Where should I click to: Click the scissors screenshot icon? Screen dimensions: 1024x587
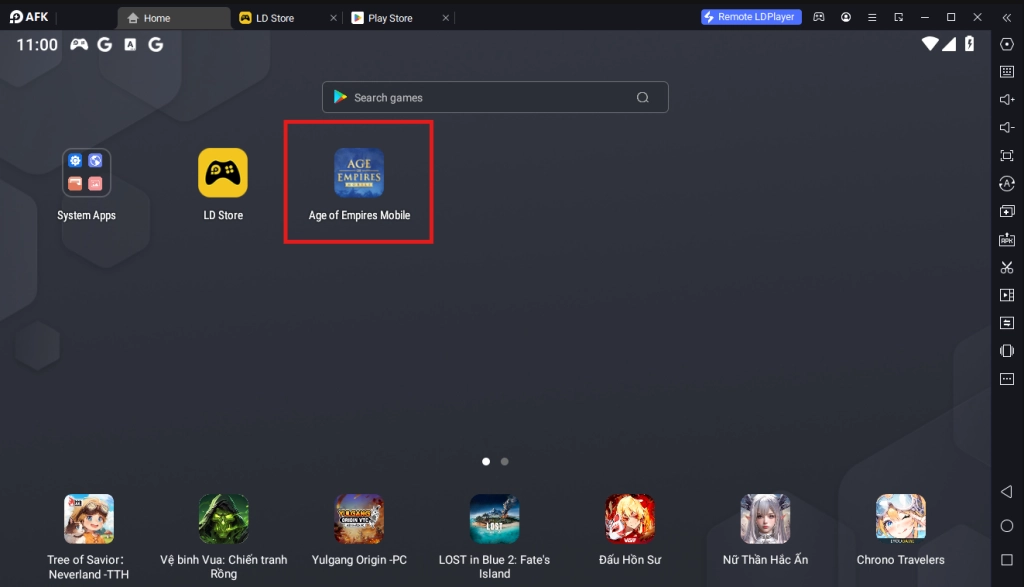pos(1007,267)
